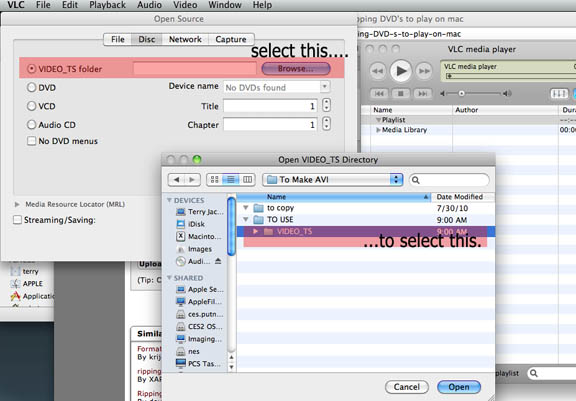Viewport: 576px width, 401px height.
Task: Switch to the File tab
Action: [x=118, y=39]
